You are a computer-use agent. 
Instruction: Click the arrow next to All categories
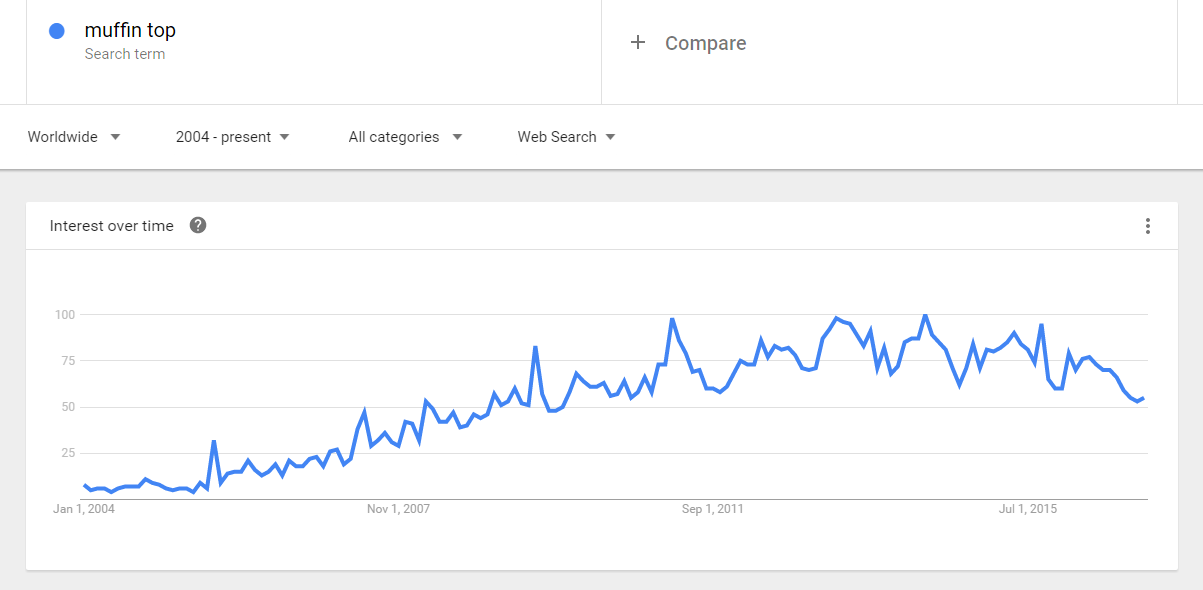point(457,137)
